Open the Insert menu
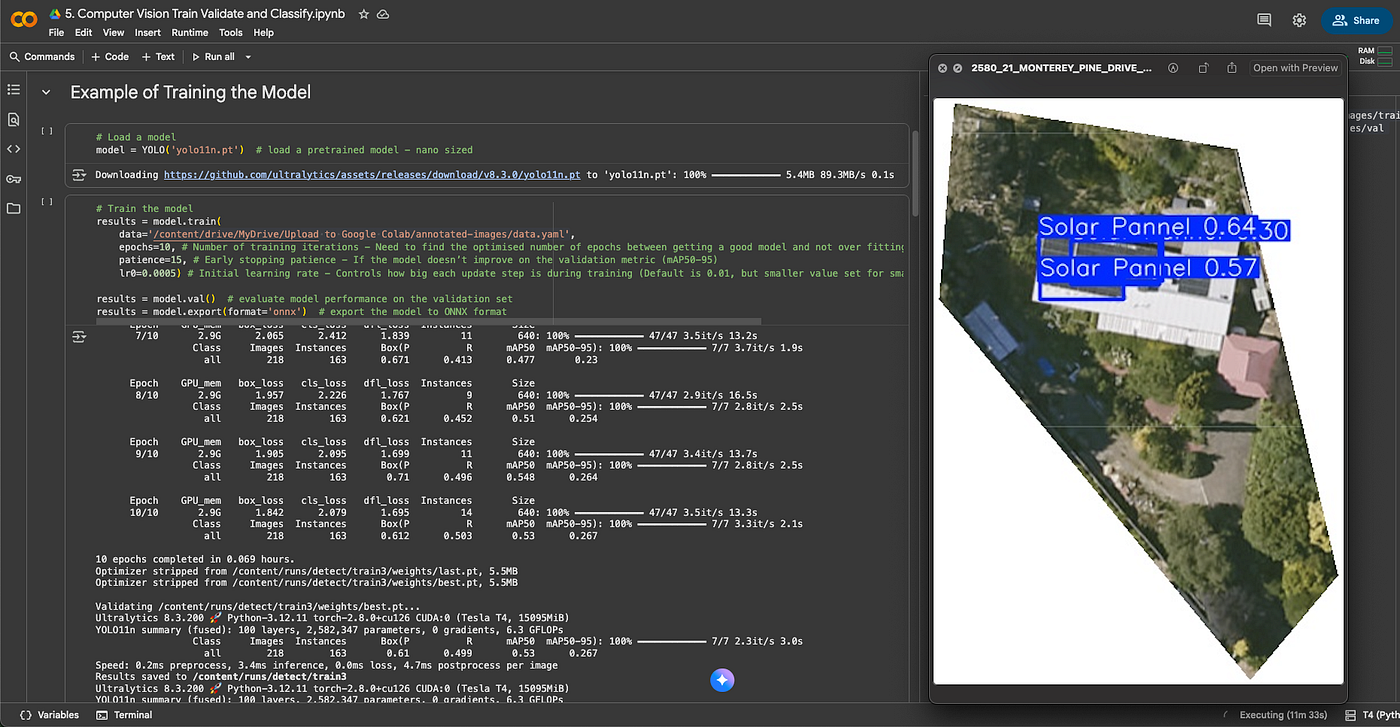This screenshot has width=1400, height=727. coord(147,33)
